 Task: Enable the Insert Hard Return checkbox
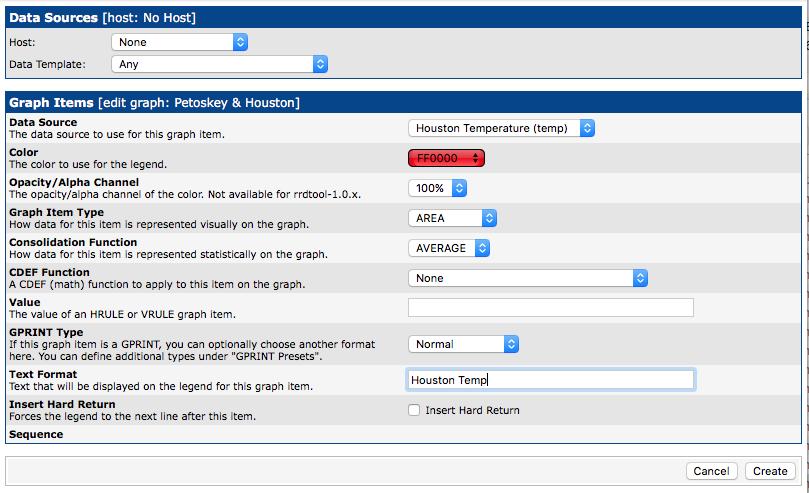(x=414, y=410)
